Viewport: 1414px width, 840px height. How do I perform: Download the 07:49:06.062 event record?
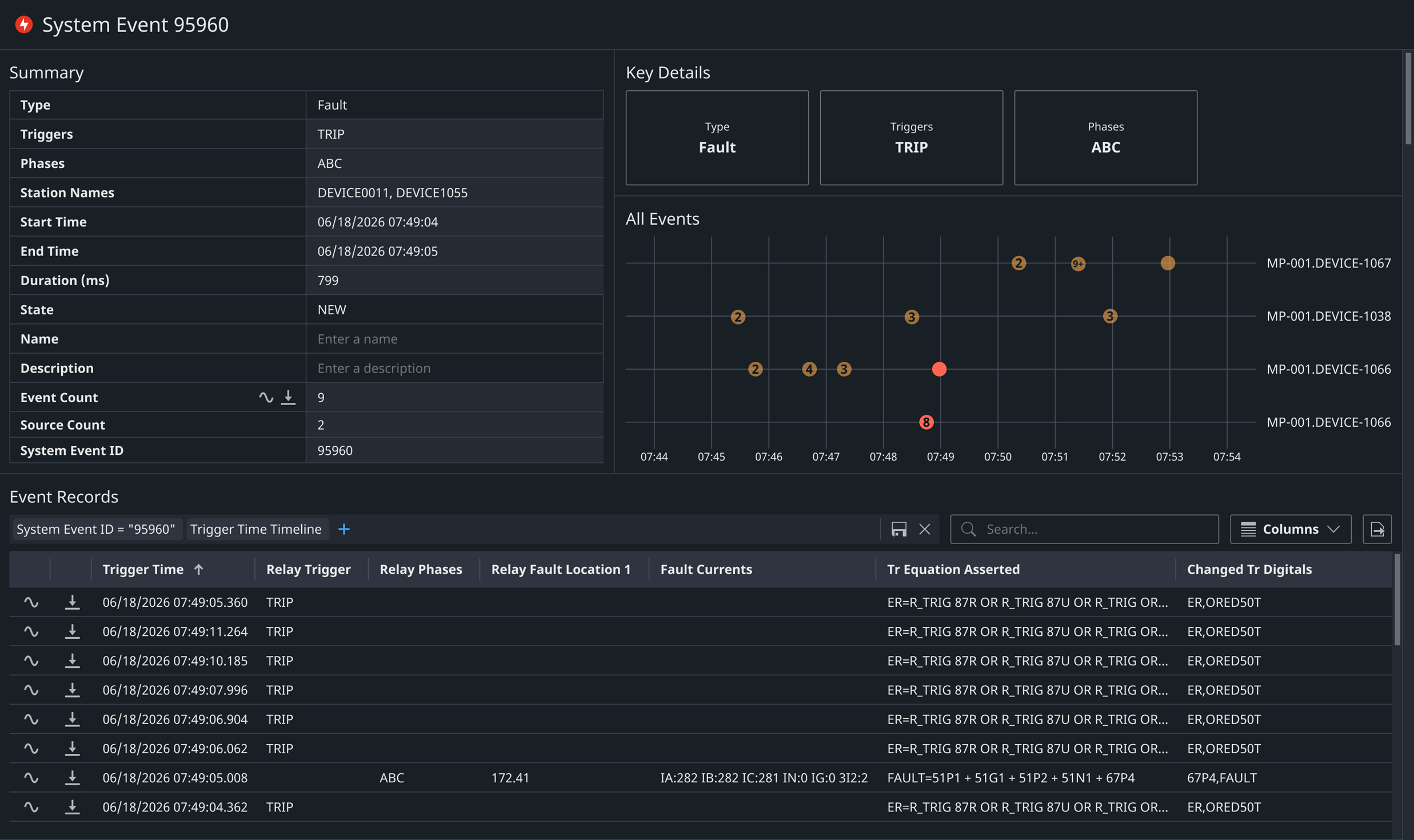pos(72,748)
